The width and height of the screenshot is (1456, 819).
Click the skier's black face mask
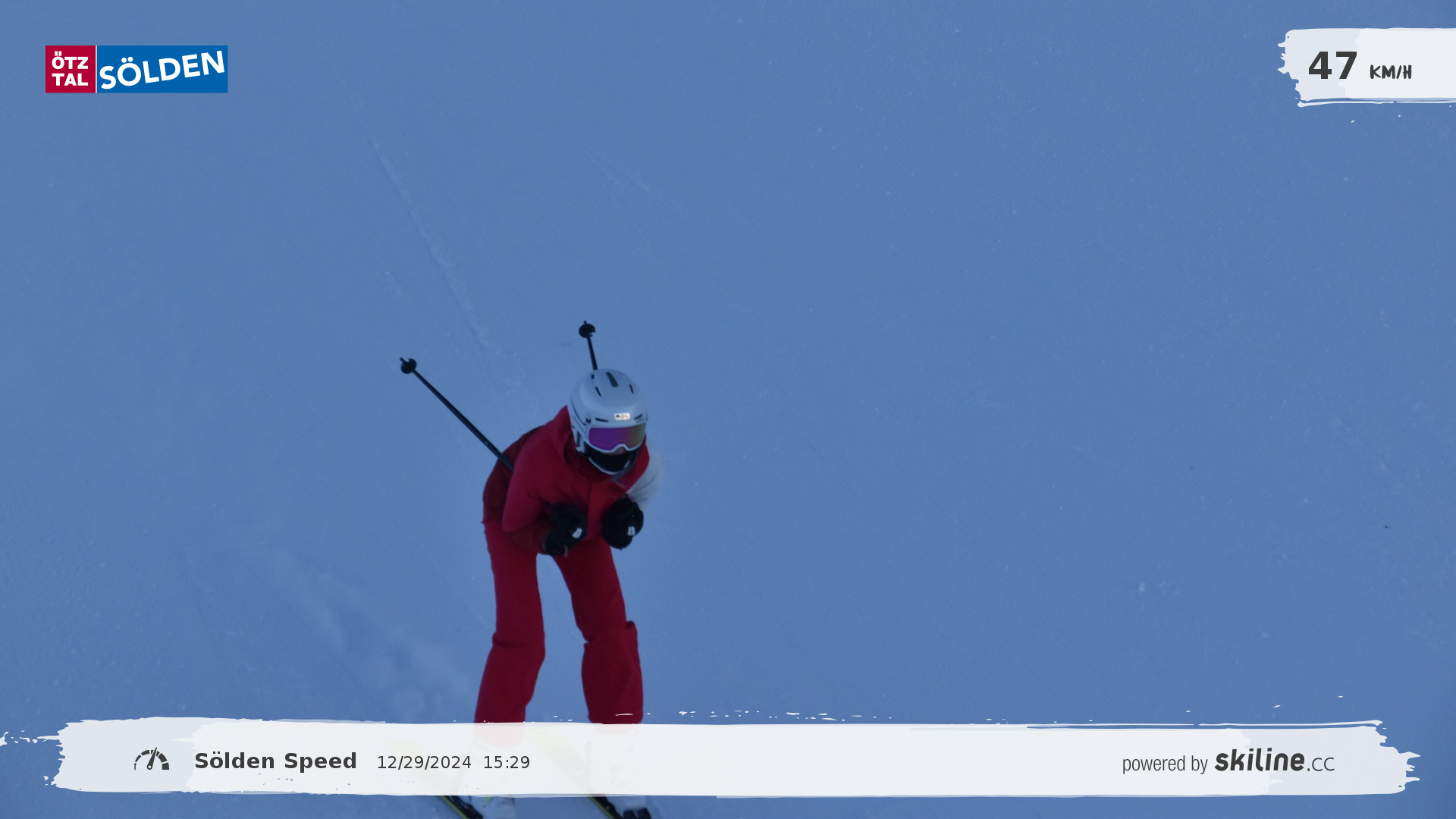click(609, 461)
